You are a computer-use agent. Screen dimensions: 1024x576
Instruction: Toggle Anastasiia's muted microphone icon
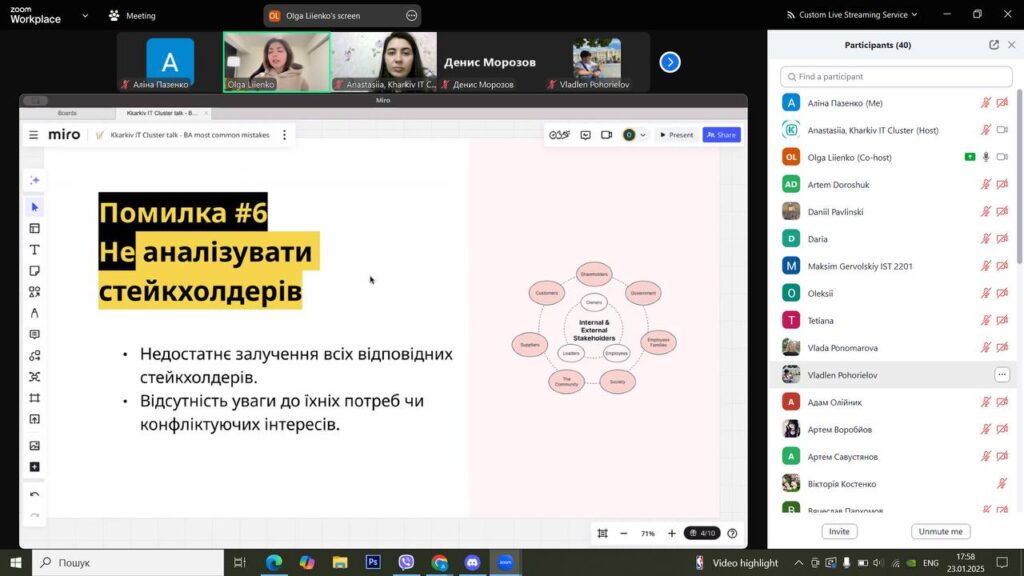986,130
